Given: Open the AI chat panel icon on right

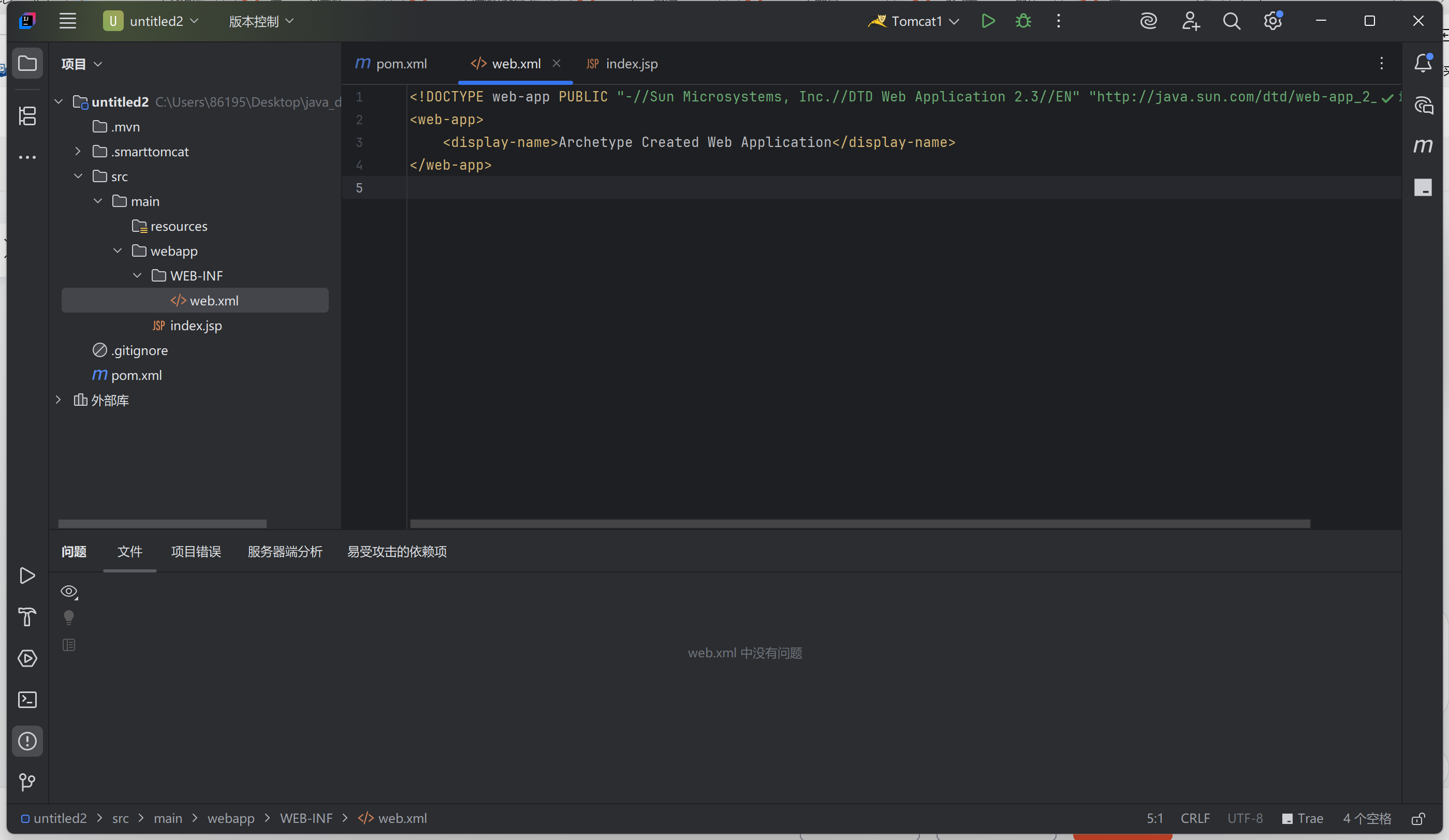Looking at the screenshot, I should click(1424, 105).
